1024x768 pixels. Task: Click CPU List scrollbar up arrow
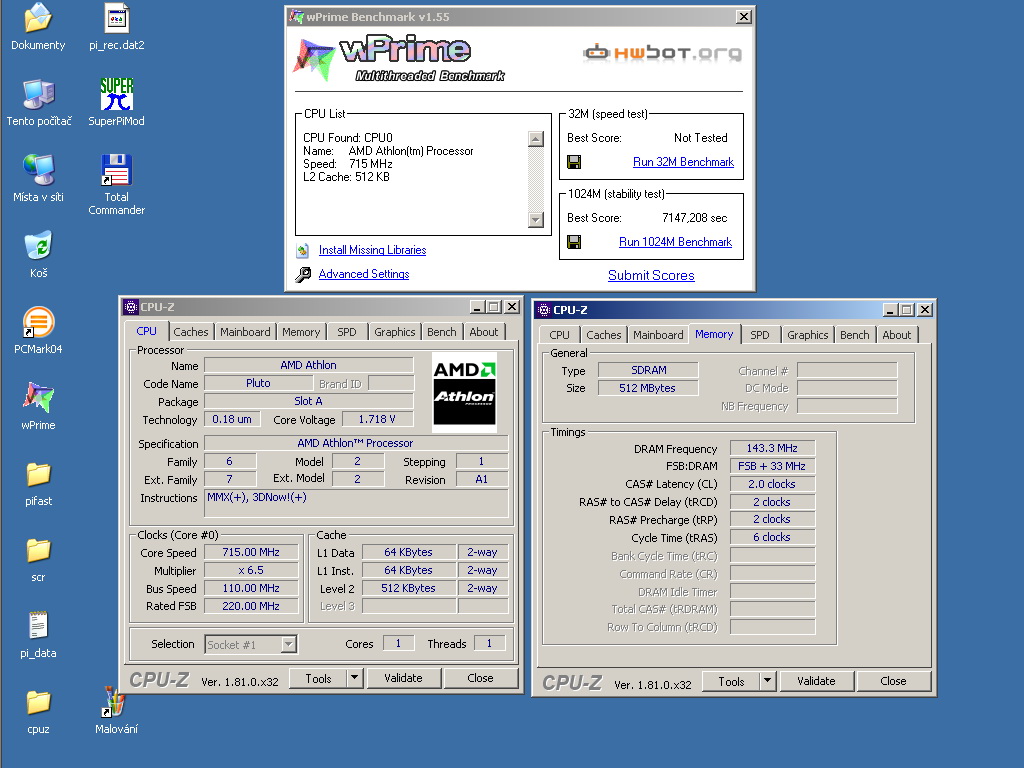pos(536,138)
